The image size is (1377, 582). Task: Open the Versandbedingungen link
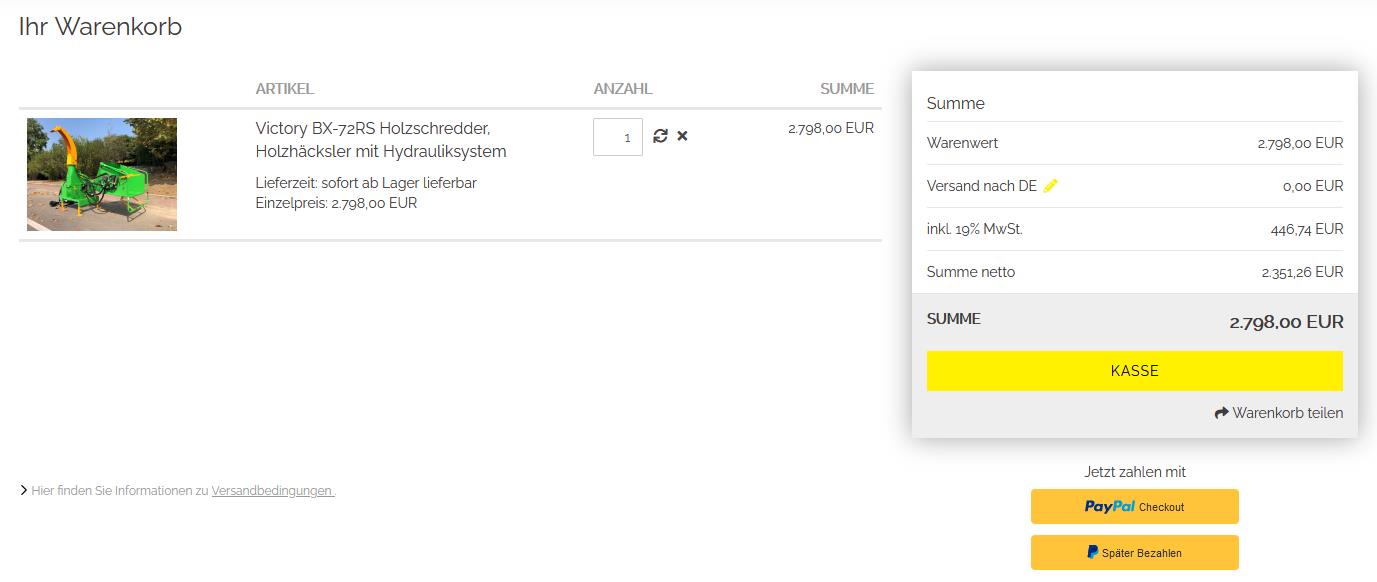(272, 491)
